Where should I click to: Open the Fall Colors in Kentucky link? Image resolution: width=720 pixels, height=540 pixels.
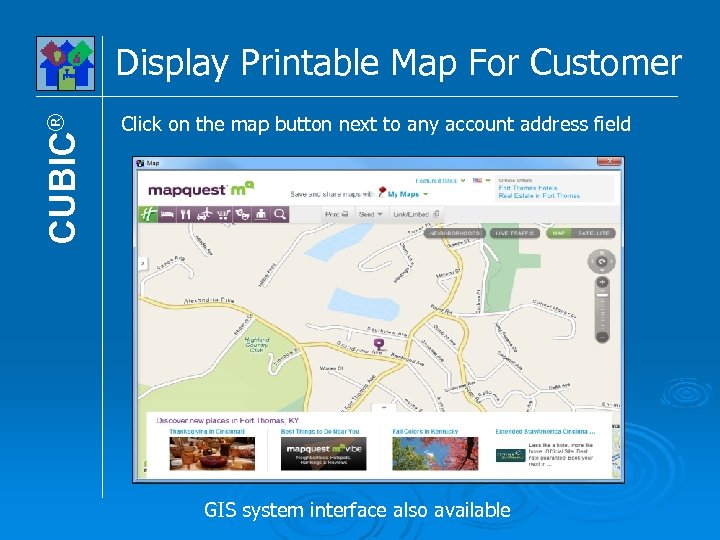click(425, 432)
